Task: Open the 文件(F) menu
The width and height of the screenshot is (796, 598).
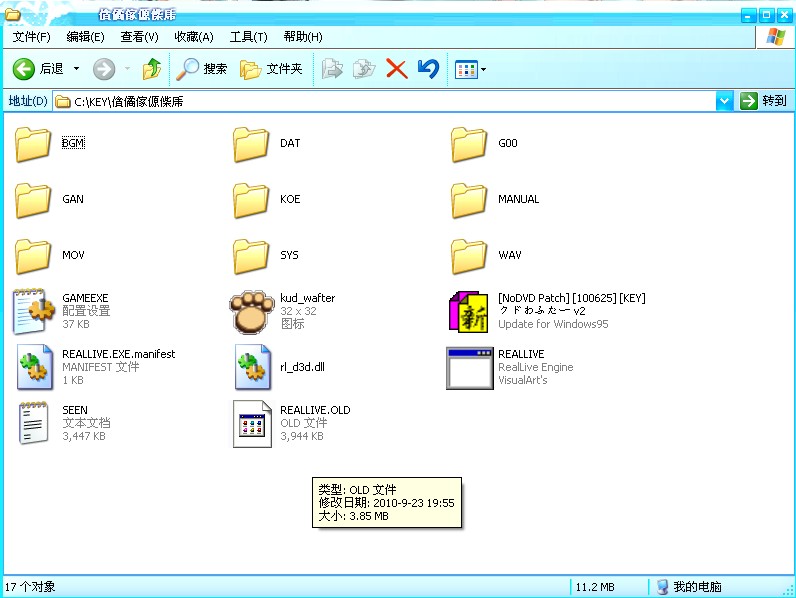Action: click(31, 37)
